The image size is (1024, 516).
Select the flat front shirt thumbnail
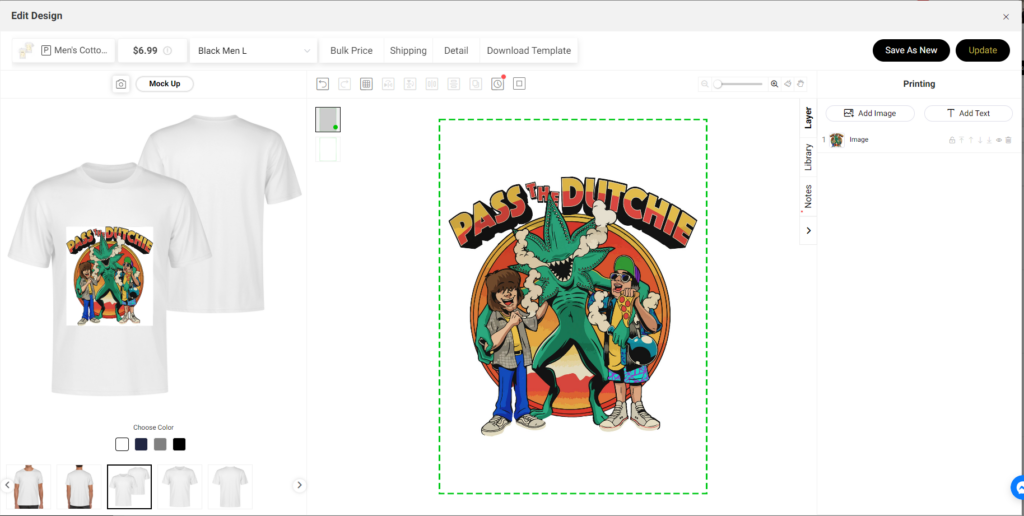pyautogui.click(x=180, y=487)
